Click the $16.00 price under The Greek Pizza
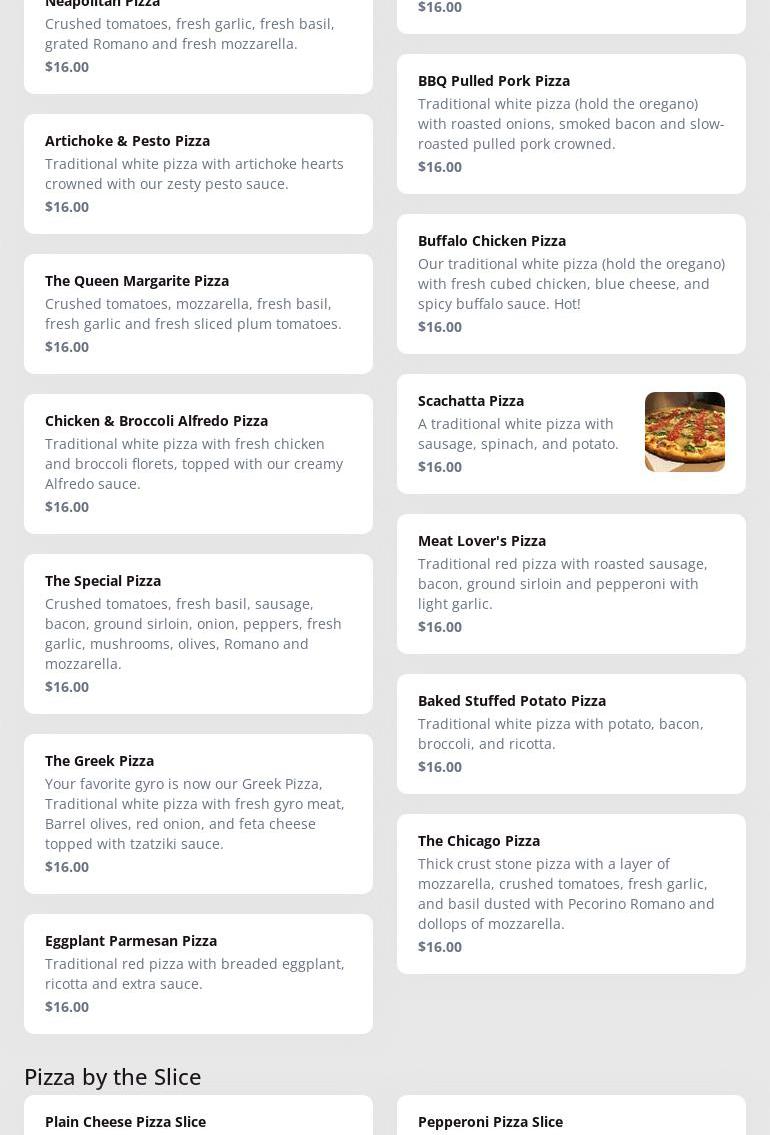770x1135 pixels. coord(67,867)
